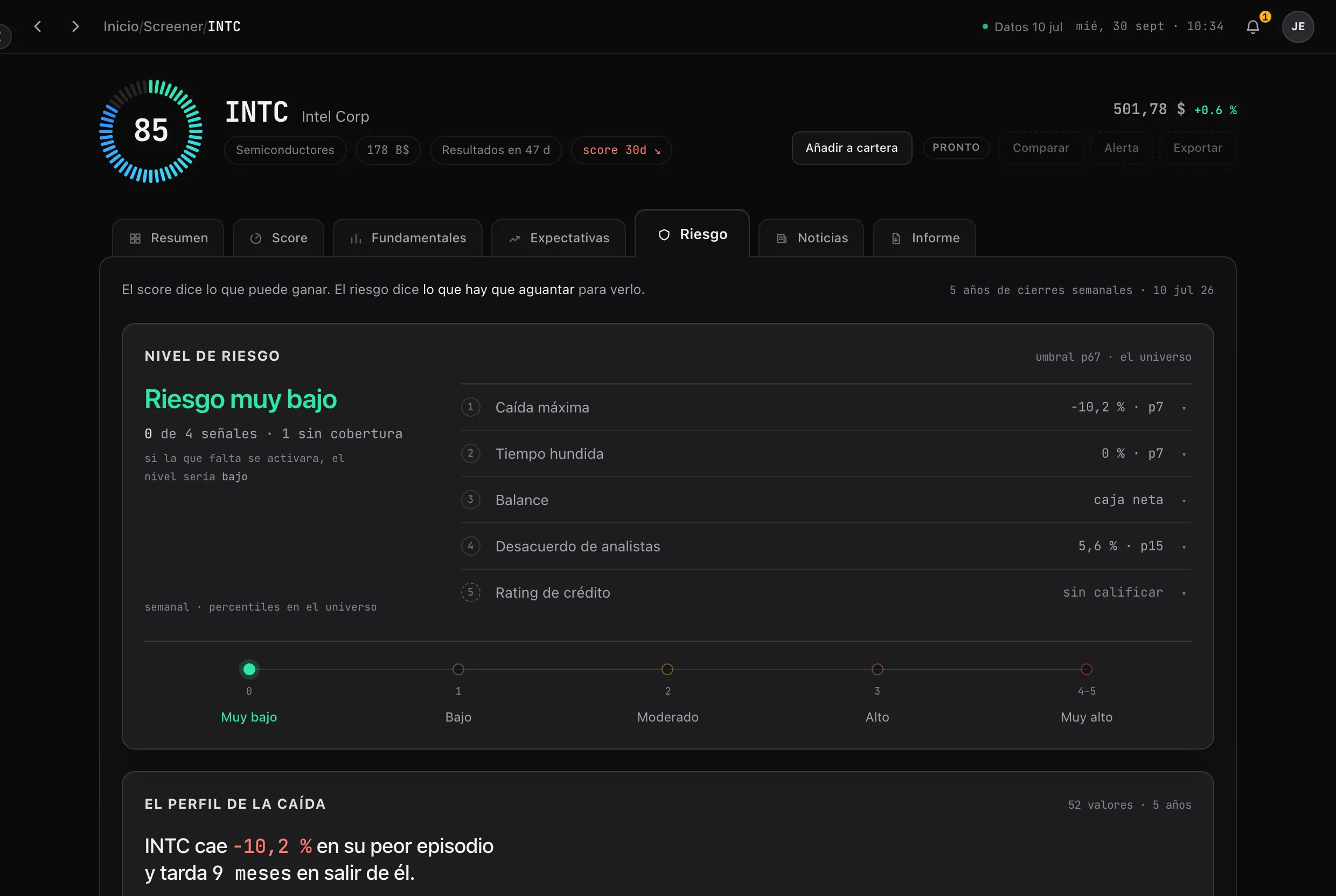Image resolution: width=1336 pixels, height=896 pixels.
Task: Go to Inicio breadcrumb
Action: [121, 26]
